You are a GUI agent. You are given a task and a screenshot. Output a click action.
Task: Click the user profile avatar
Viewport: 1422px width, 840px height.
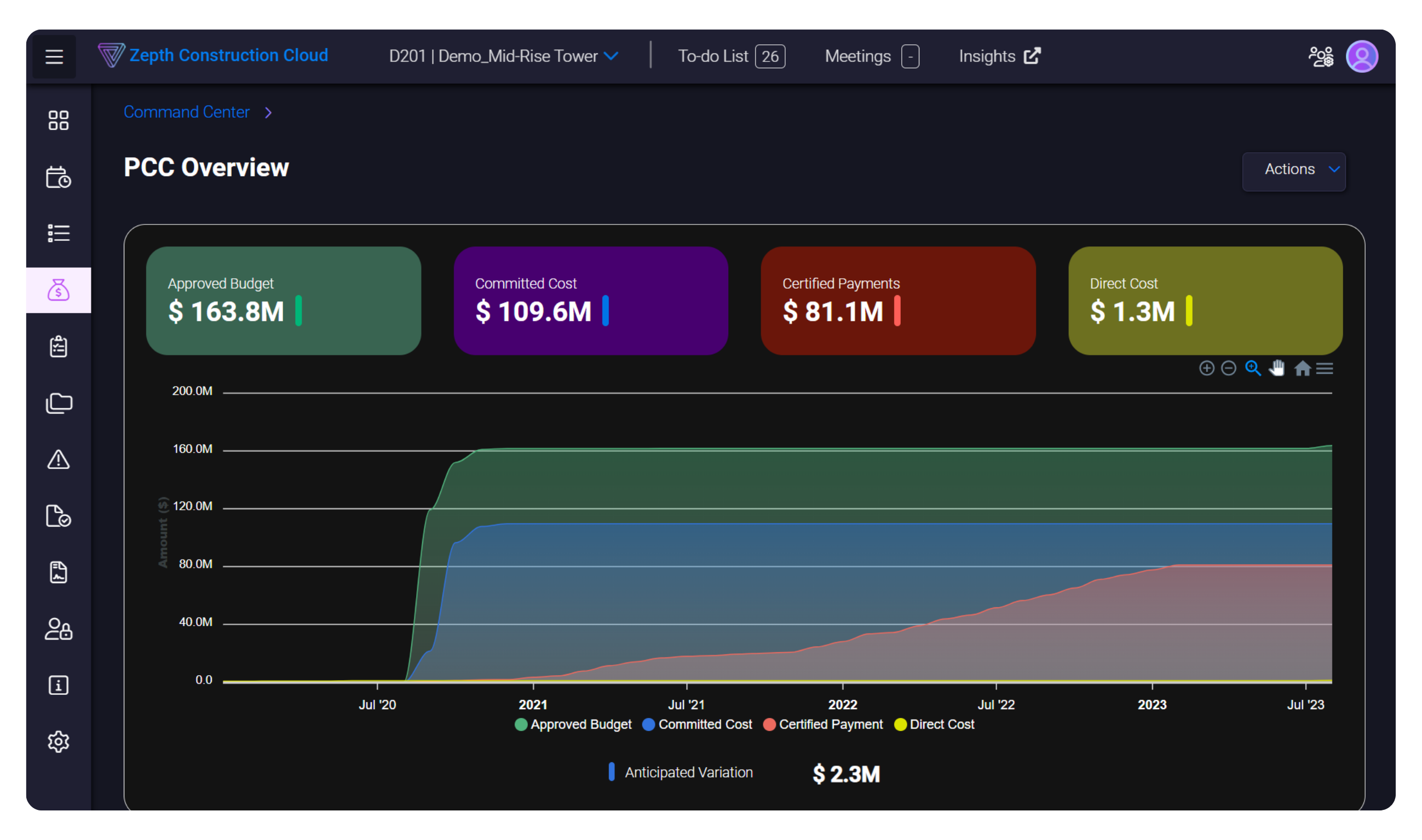[1361, 56]
